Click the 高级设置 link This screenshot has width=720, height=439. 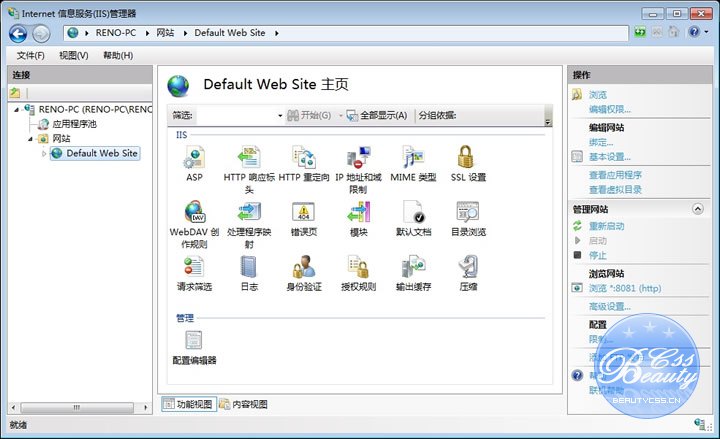click(609, 306)
